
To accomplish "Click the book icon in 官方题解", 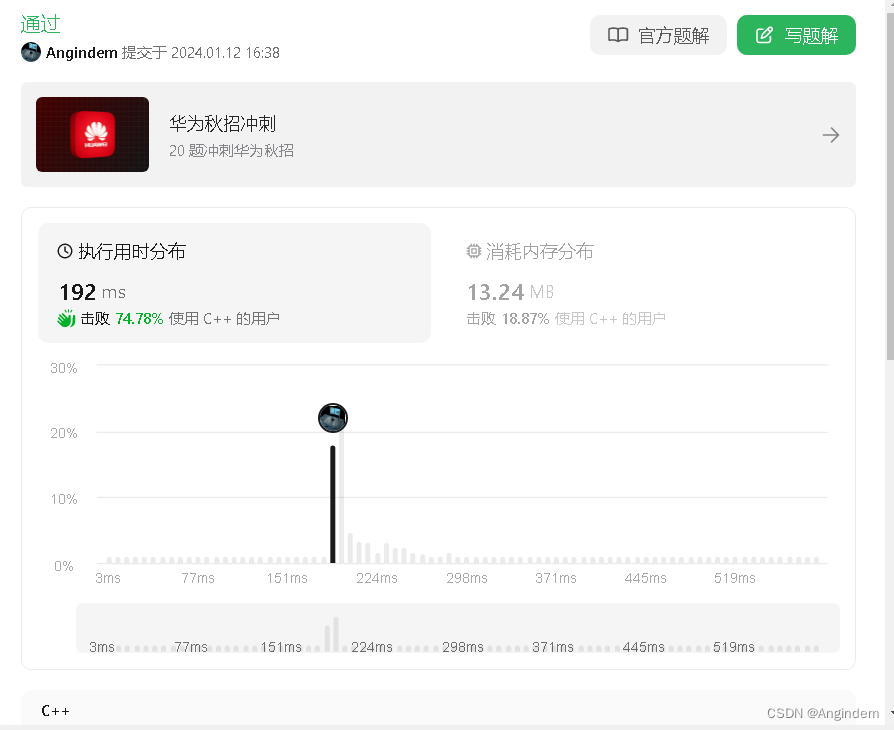I will click(x=618, y=35).
